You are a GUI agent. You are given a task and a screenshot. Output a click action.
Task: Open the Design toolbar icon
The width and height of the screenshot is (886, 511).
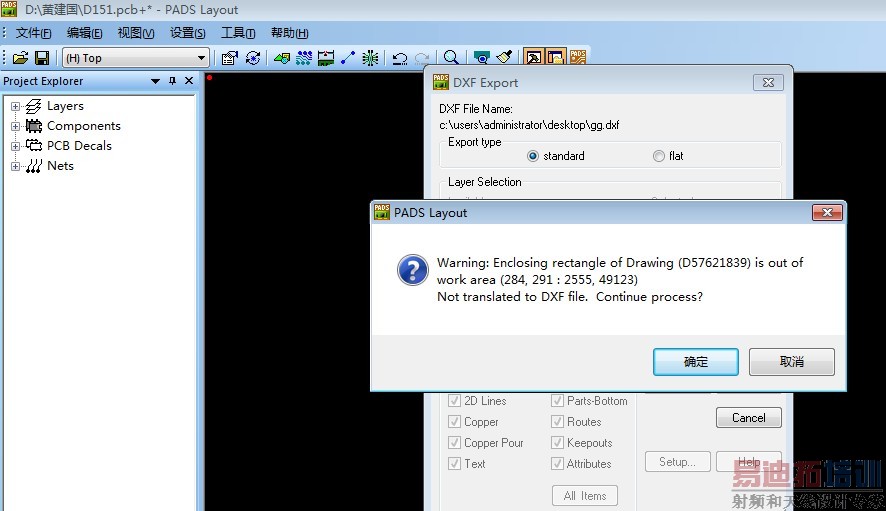point(304,58)
